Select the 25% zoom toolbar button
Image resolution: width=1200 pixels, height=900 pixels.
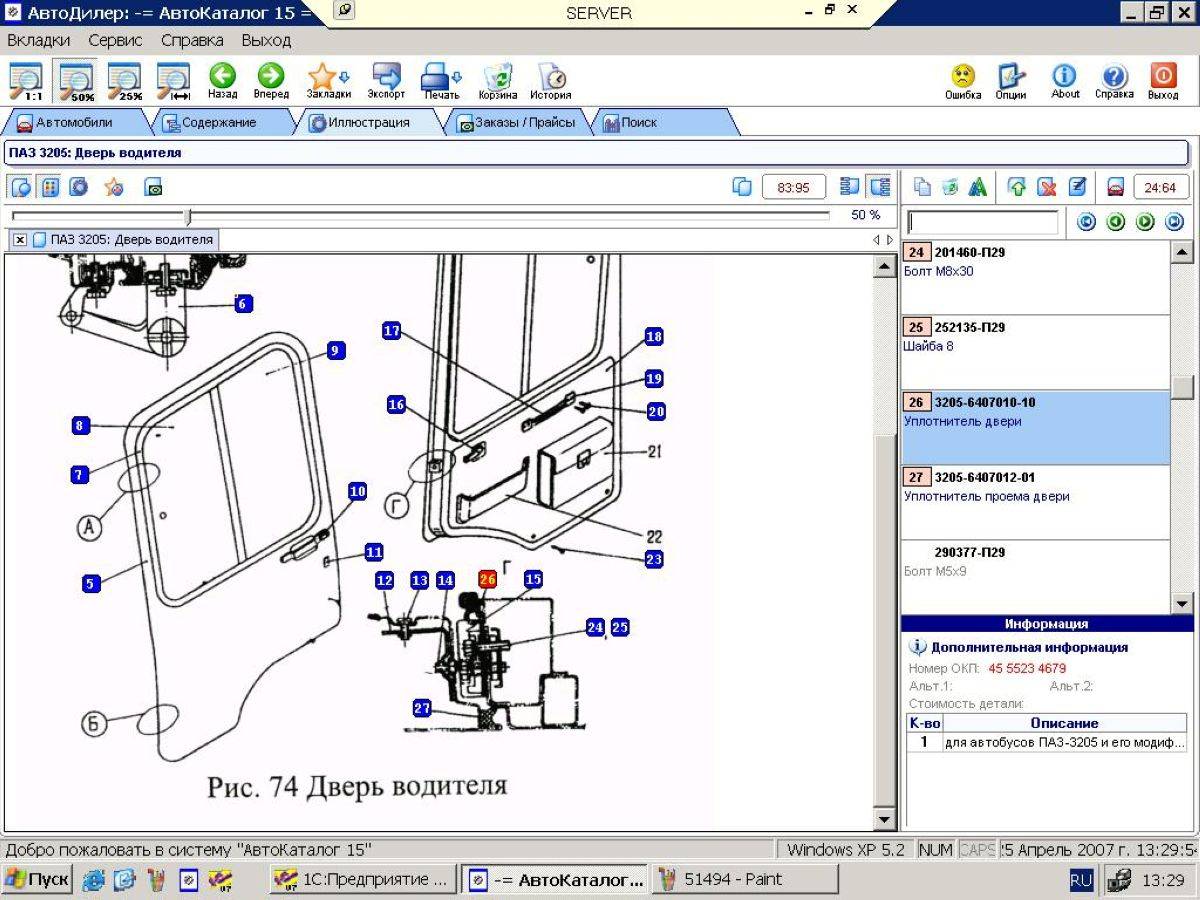124,80
